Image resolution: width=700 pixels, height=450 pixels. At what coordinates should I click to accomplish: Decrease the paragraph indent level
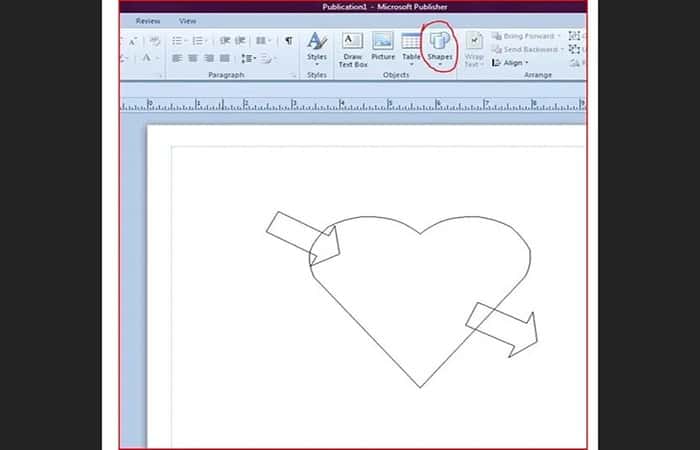(225, 41)
